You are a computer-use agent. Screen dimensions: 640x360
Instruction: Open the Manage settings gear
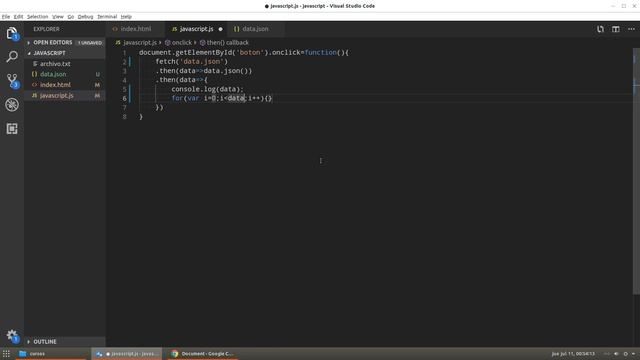pyautogui.click(x=12, y=336)
